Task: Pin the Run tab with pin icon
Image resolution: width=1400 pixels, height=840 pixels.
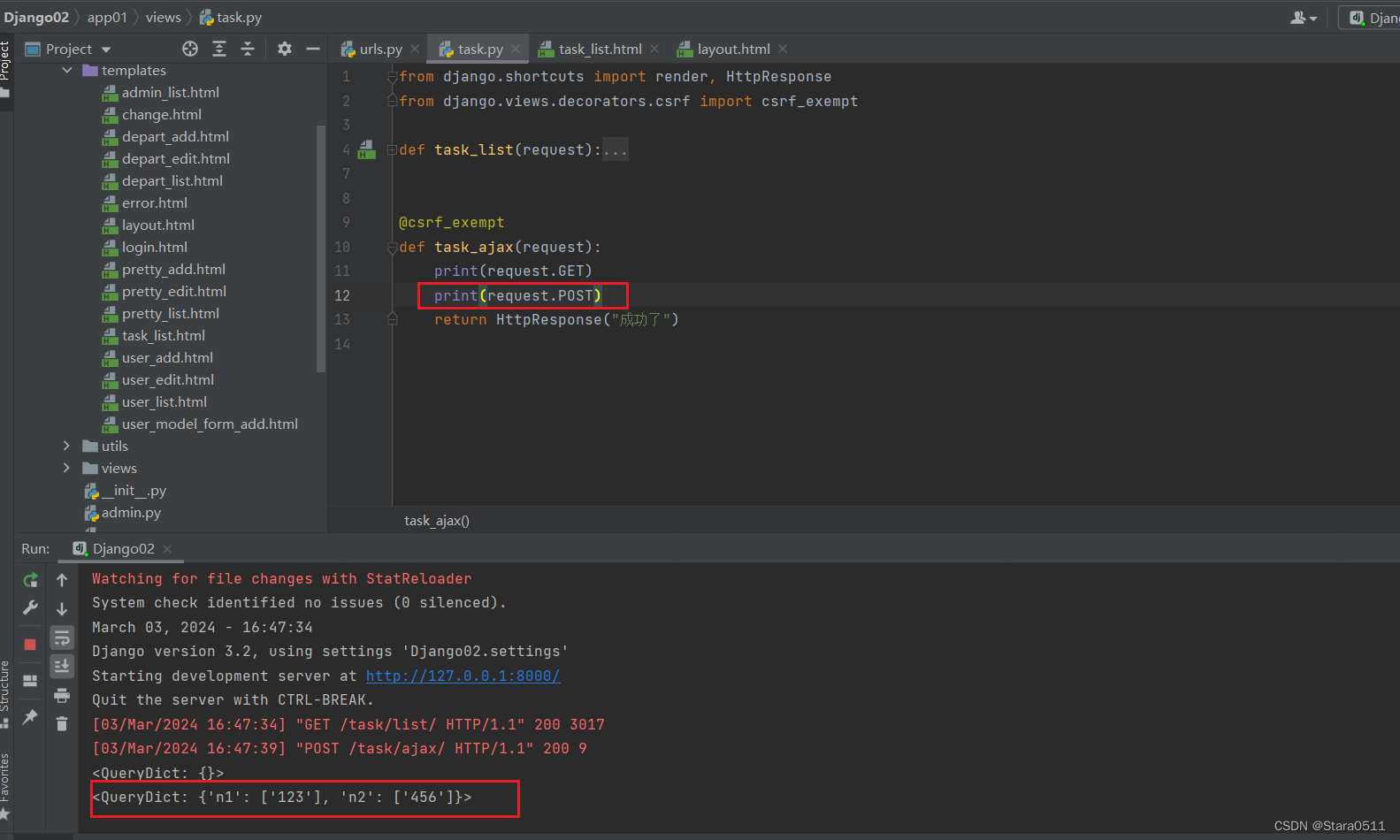Action: click(x=30, y=716)
